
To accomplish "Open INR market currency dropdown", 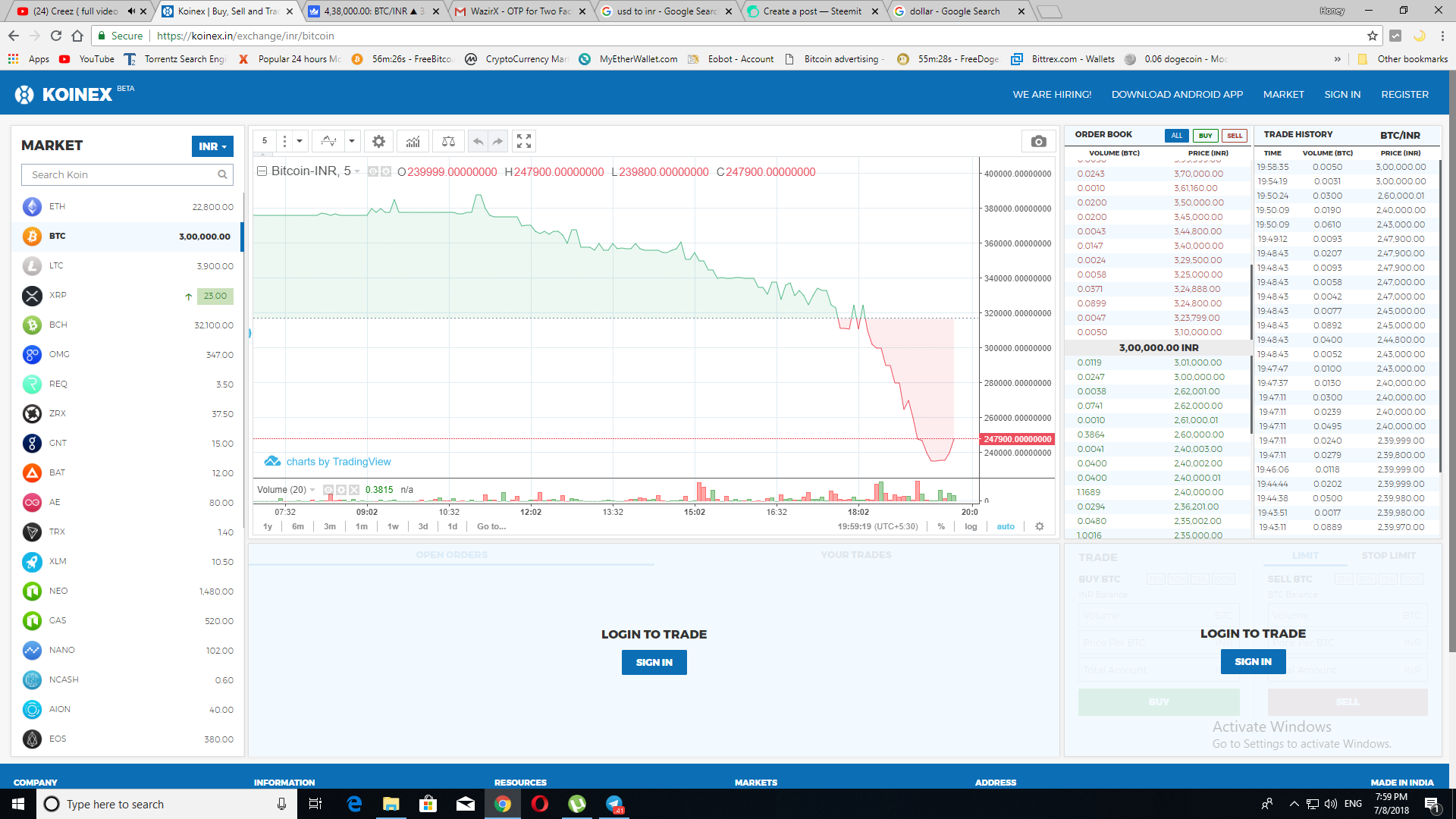I will tap(212, 146).
